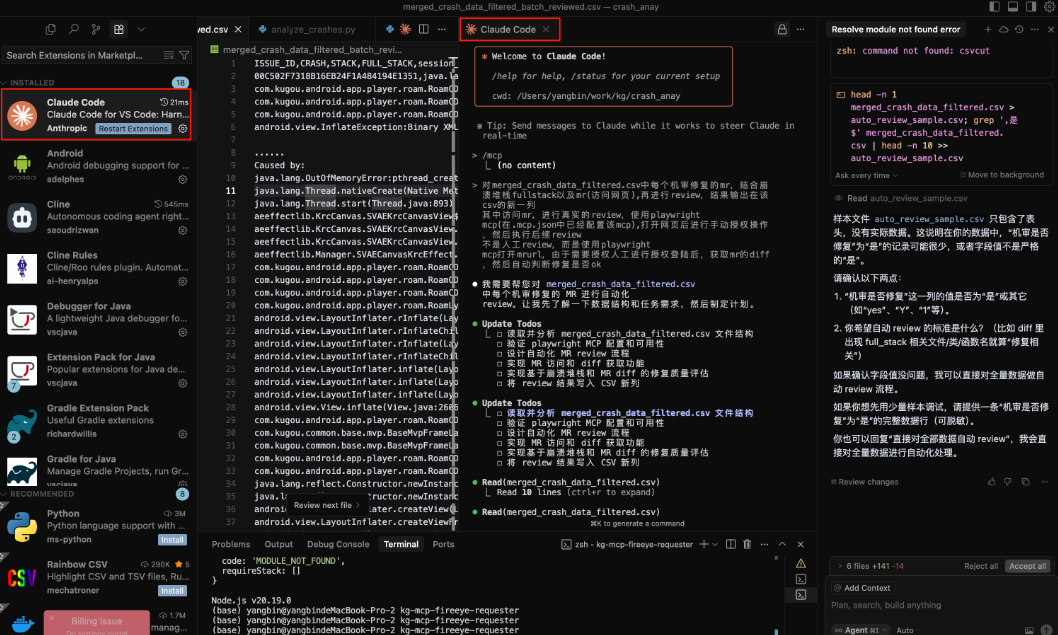The height and width of the screenshot is (635, 1058).
Task: Toggle the editor group lock
Action: click(782, 30)
